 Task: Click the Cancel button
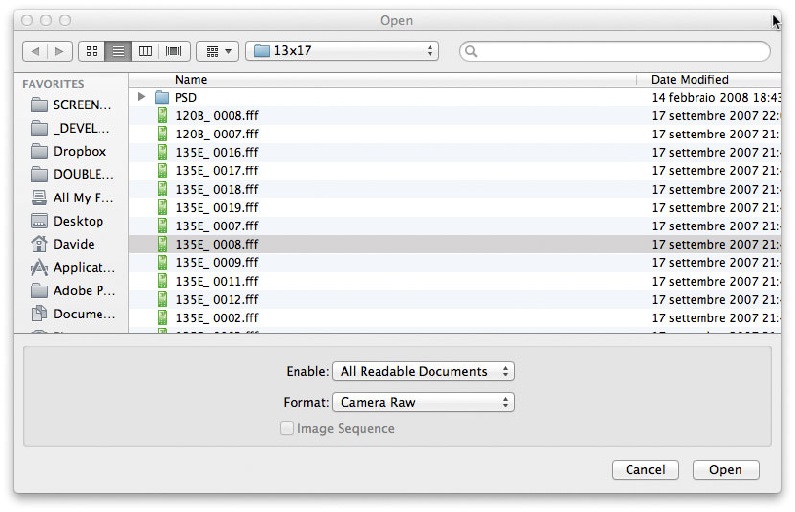click(x=645, y=470)
